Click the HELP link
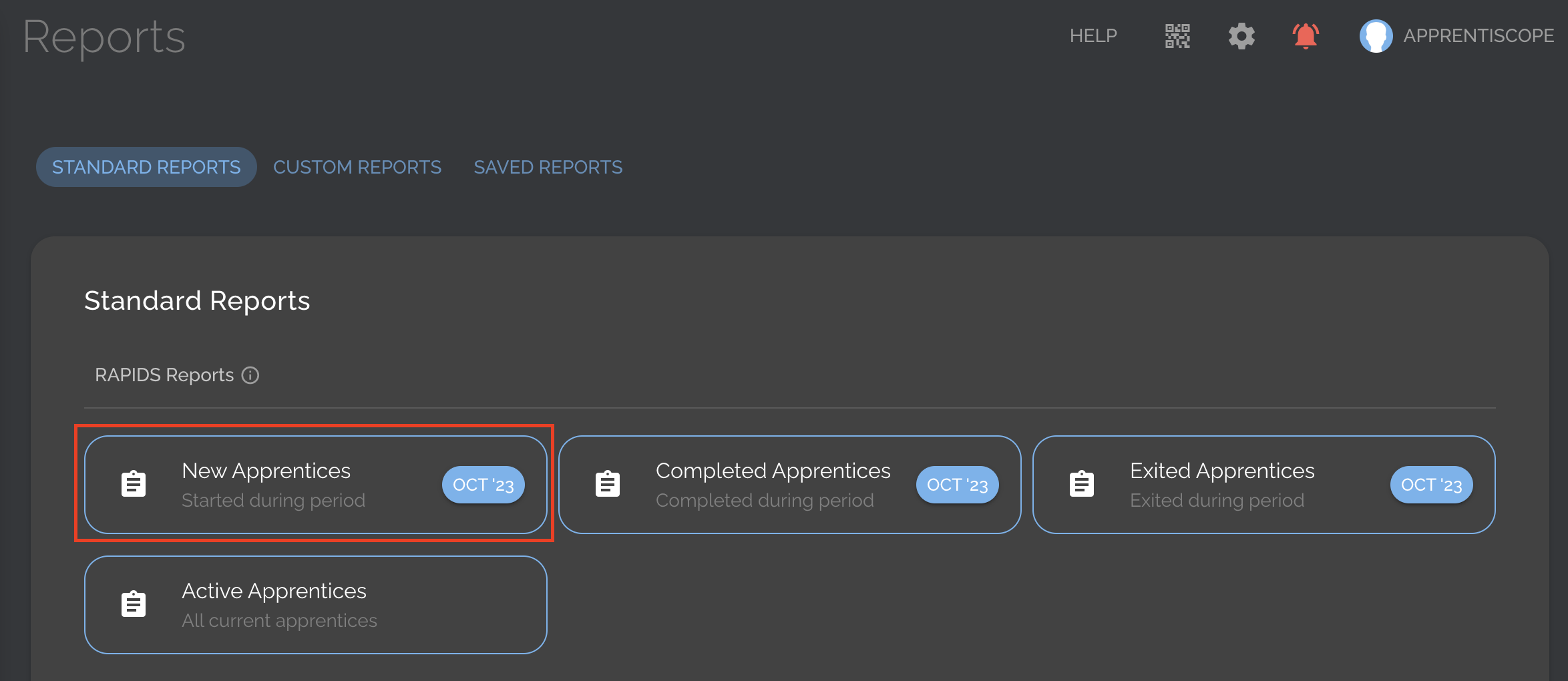Screen dimensions: 1568x681 coord(1093,35)
